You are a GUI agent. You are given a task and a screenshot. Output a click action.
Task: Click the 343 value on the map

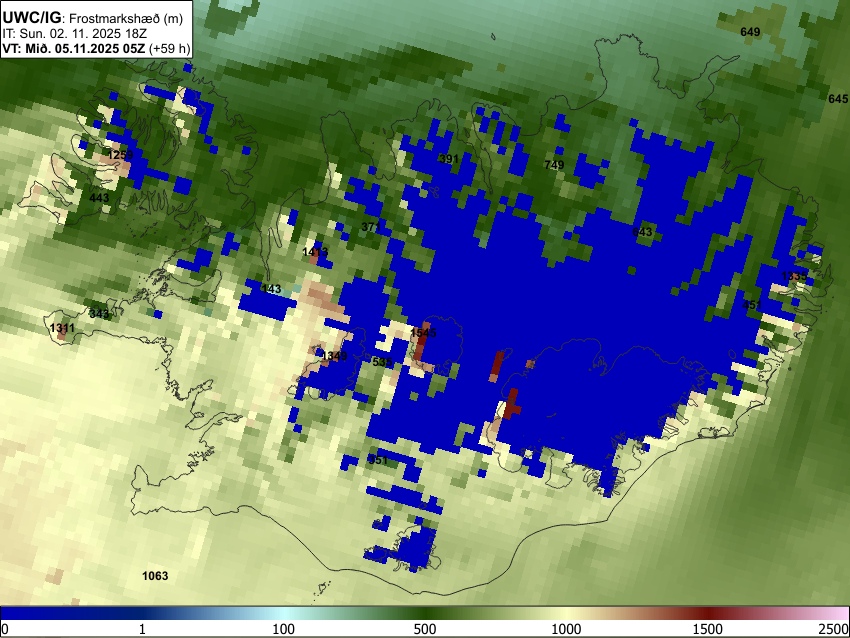pos(99,314)
